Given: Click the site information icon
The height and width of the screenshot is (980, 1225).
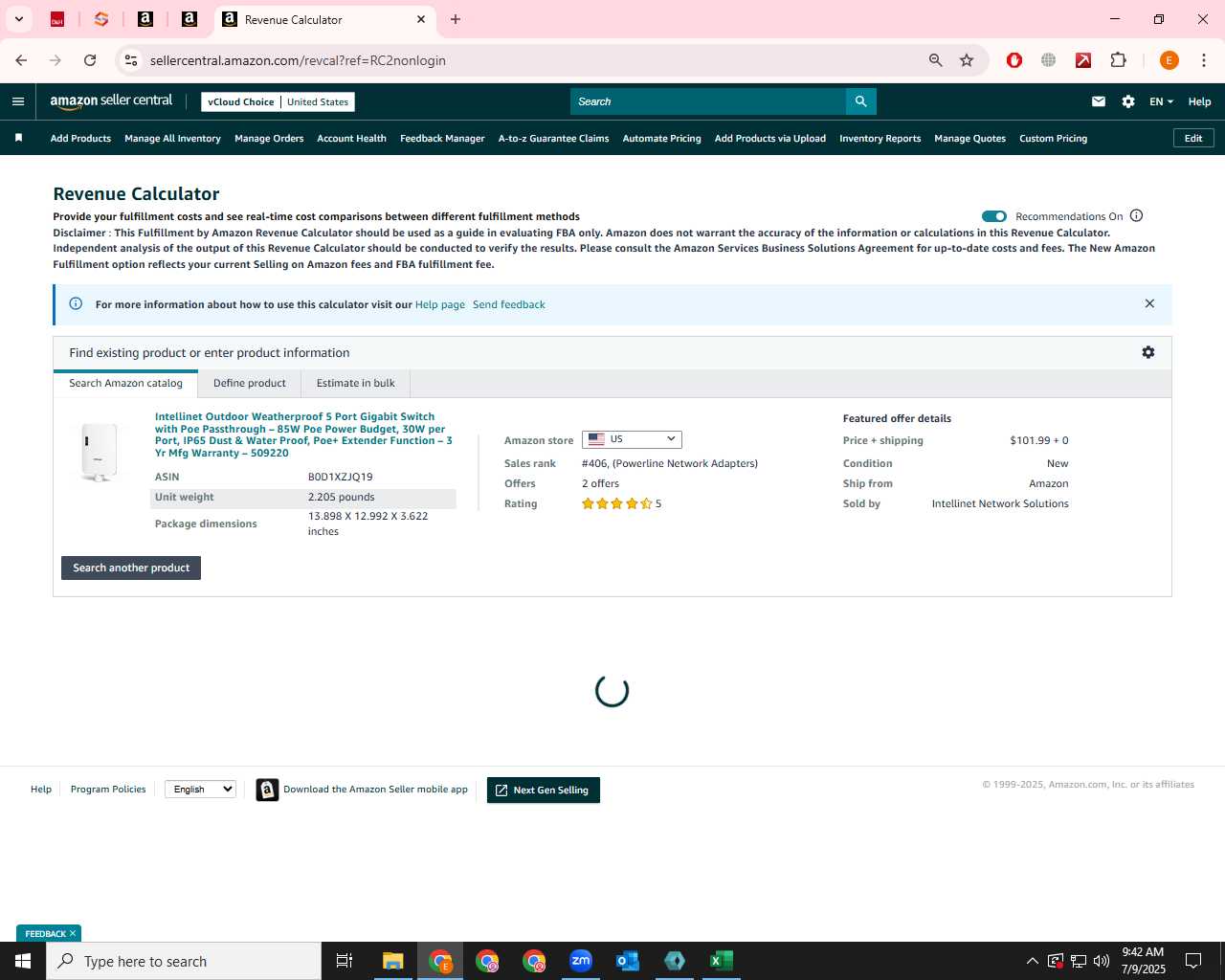Looking at the screenshot, I should point(131,60).
